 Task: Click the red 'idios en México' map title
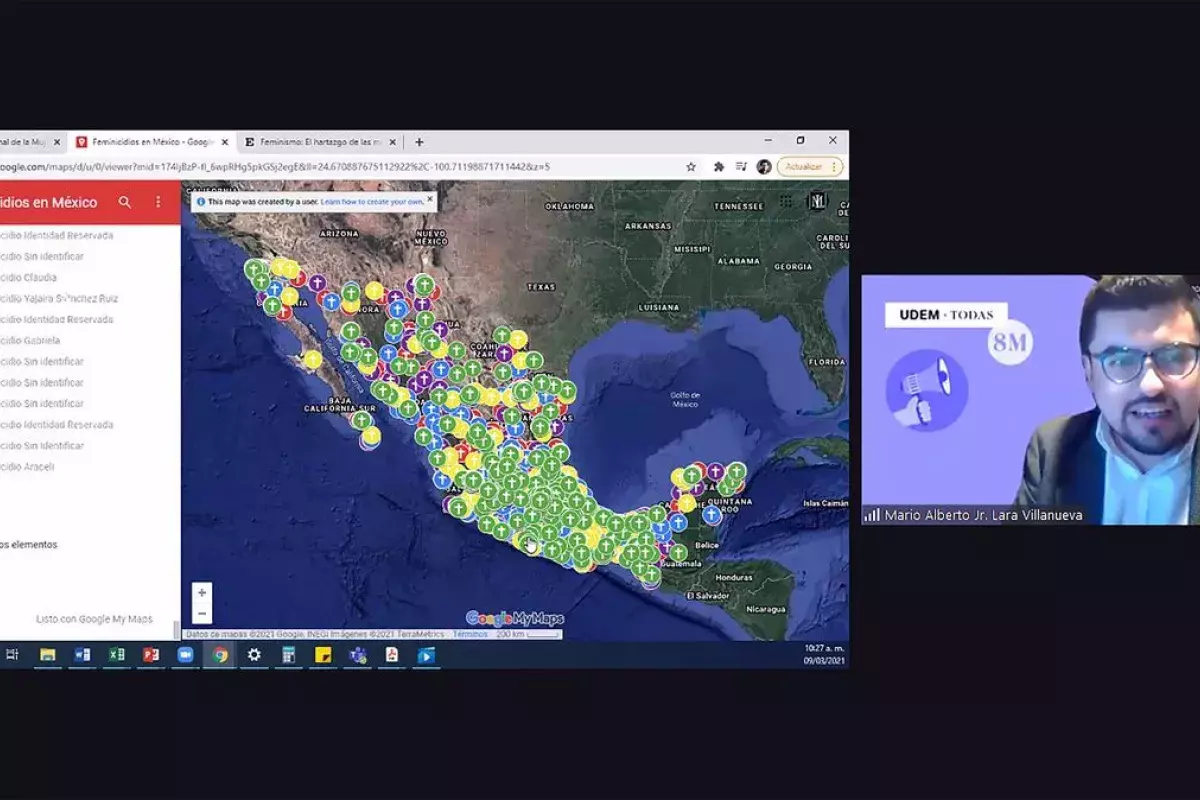tap(49, 202)
